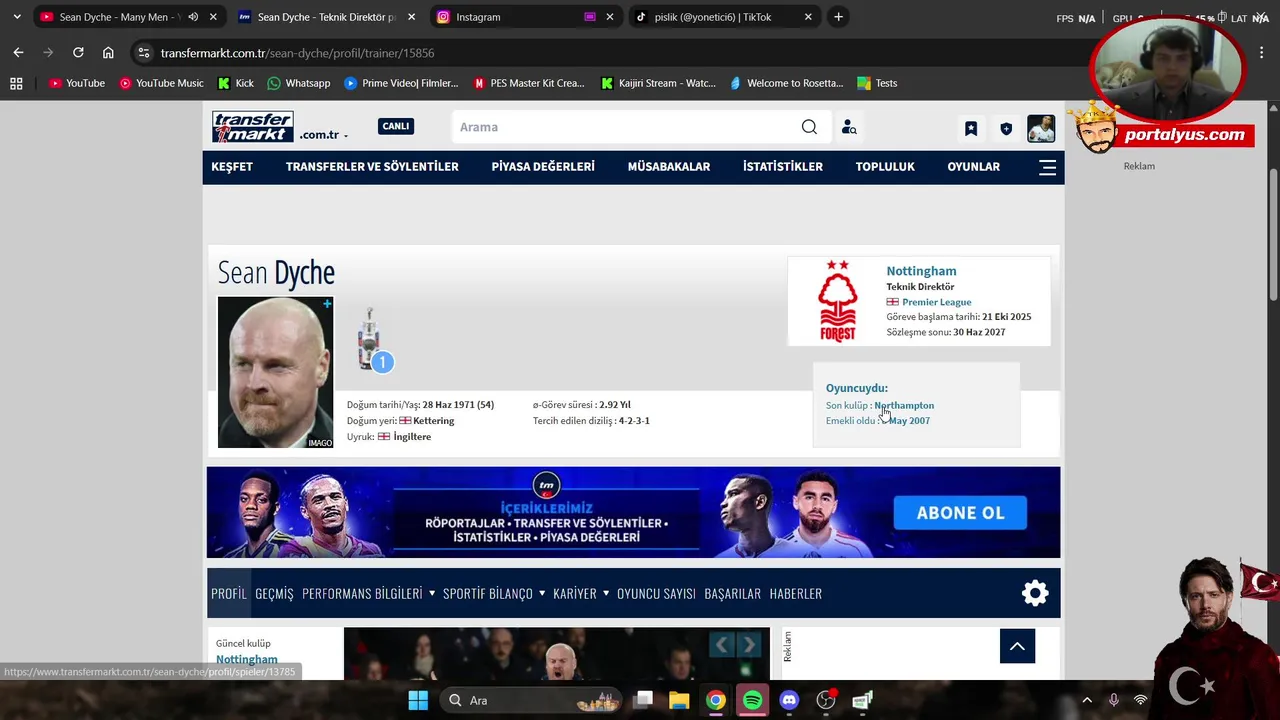Click the browser home icon
This screenshot has height=720, width=1280.
point(108,52)
